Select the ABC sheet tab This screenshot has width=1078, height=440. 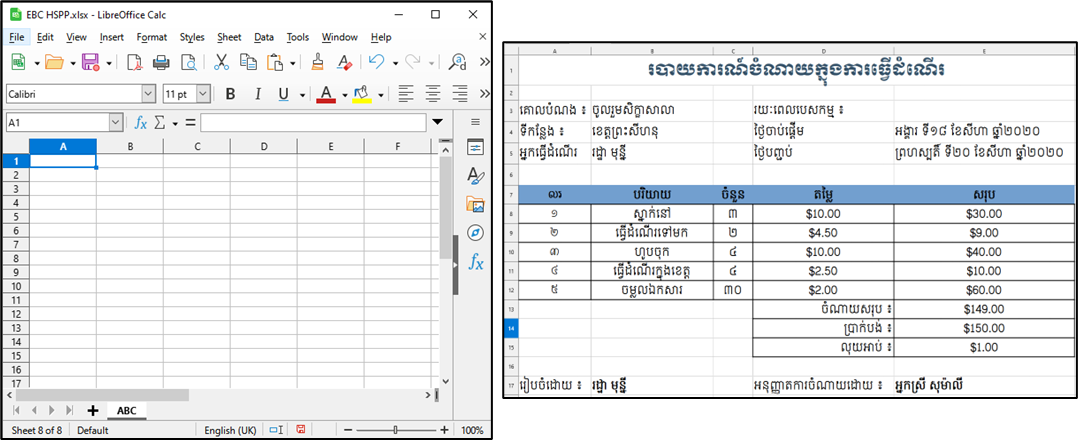pyautogui.click(x=126, y=410)
